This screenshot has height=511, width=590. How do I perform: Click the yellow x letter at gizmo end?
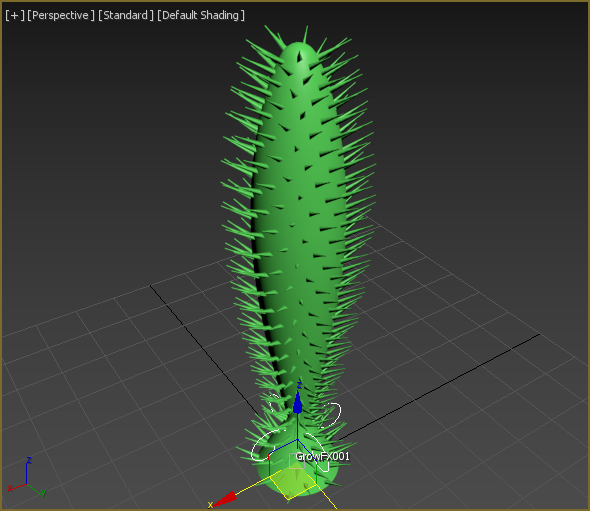point(210,505)
